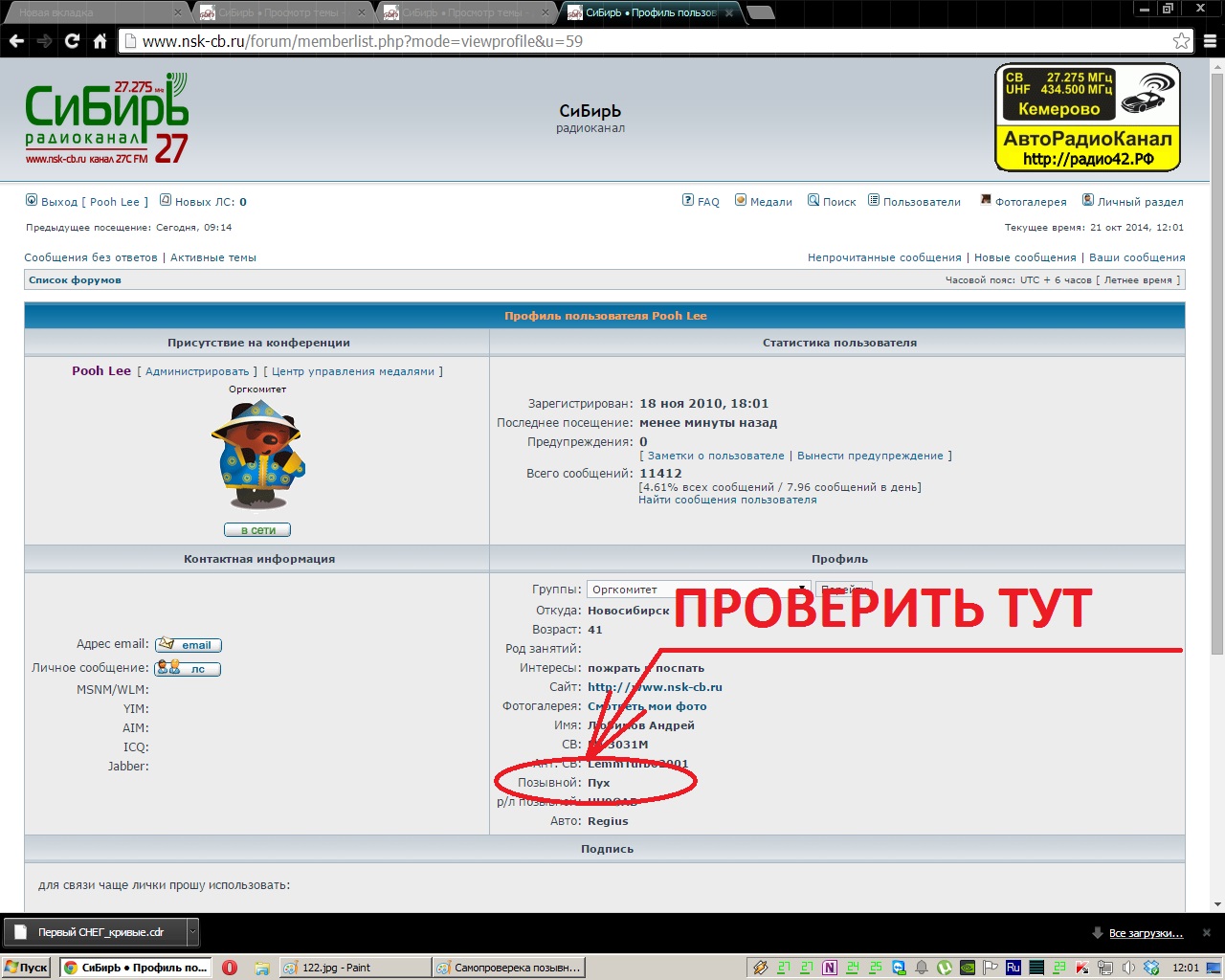This screenshot has height=980, width=1225.
Task: Click the browser reload button
Action: coord(72,41)
